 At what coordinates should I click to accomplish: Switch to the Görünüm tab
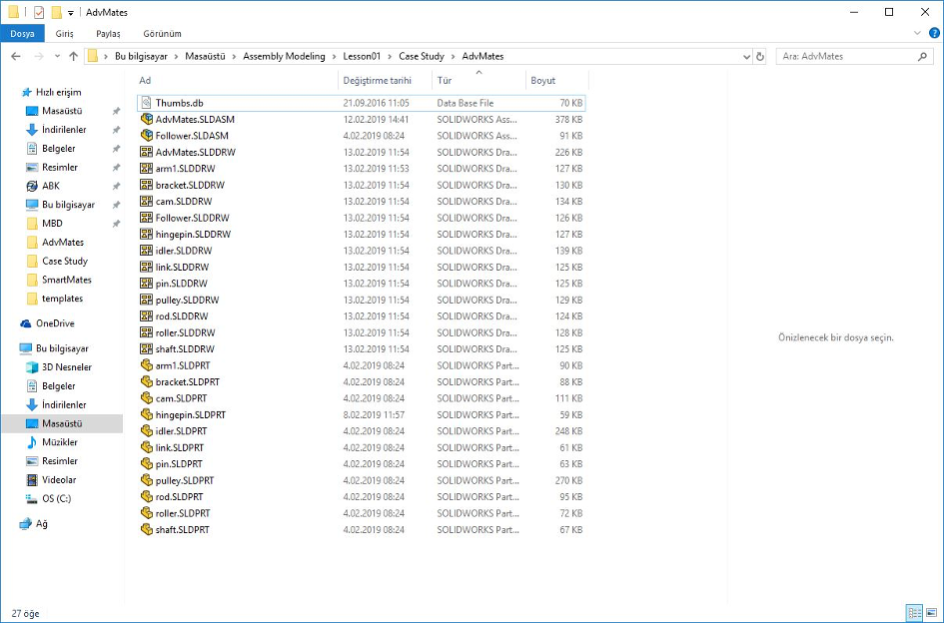coord(161,33)
